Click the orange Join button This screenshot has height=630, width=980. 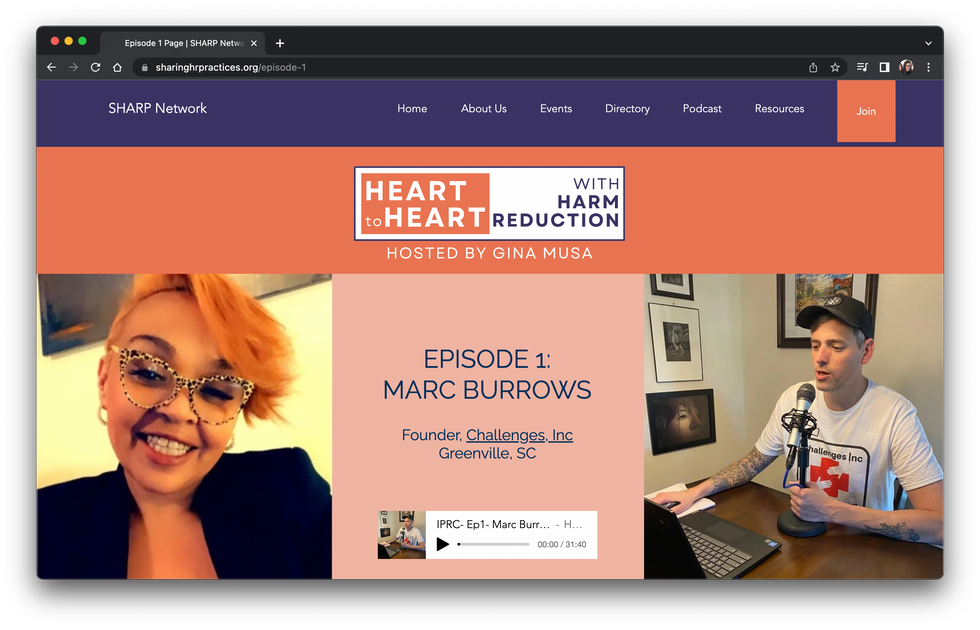tap(866, 111)
